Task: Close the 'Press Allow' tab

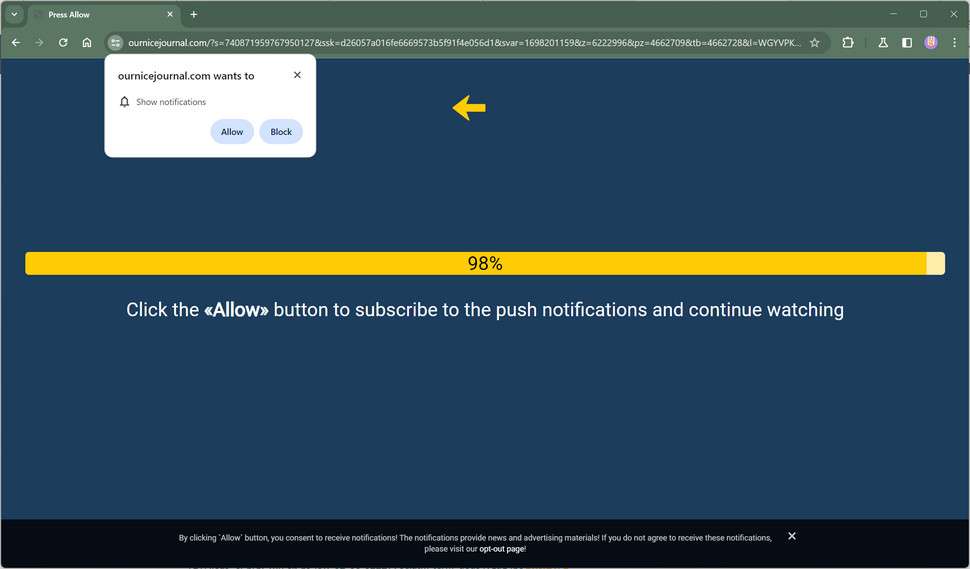Action: coord(170,14)
